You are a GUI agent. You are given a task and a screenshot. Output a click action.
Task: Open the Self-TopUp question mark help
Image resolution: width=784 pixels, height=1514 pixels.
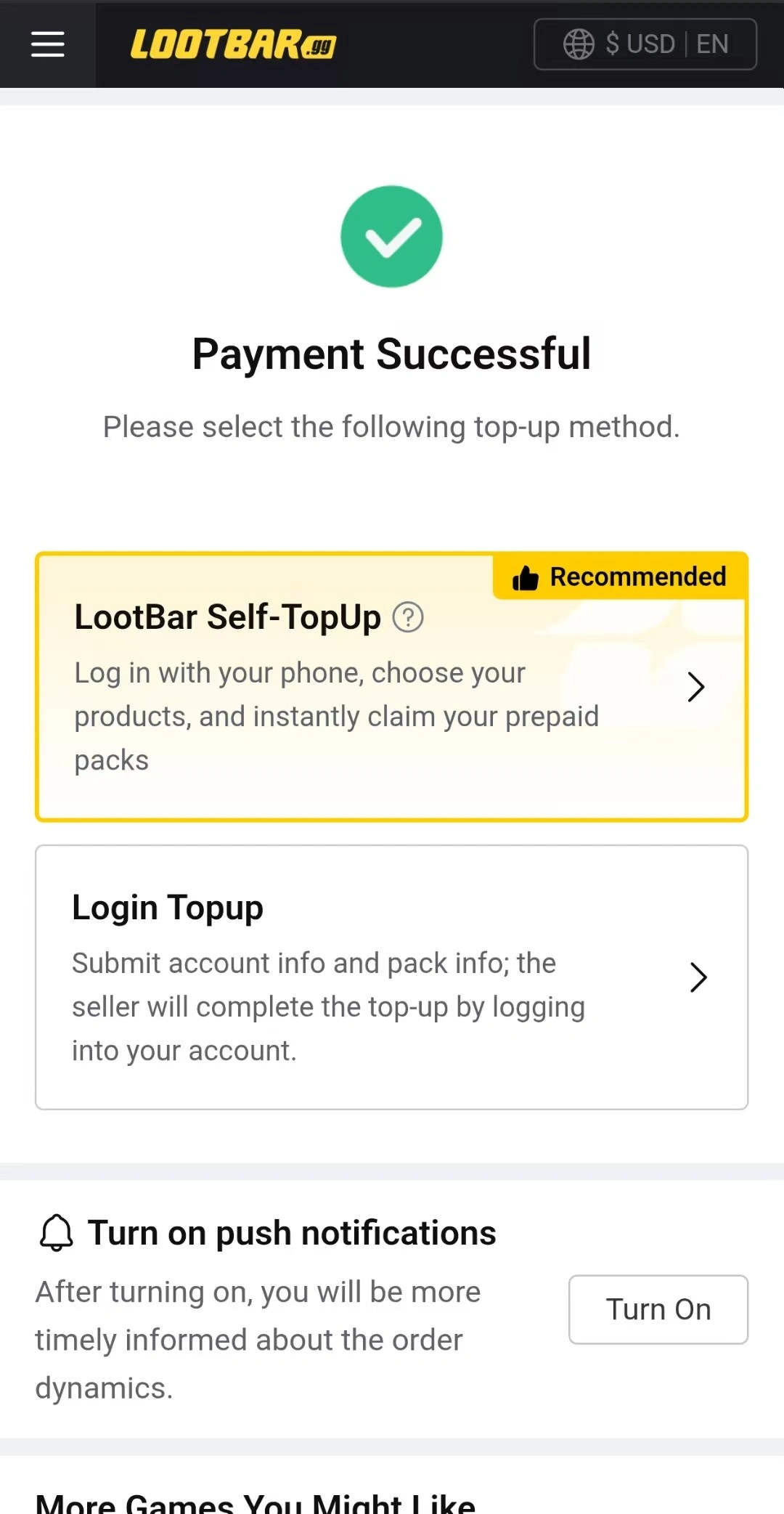point(408,618)
